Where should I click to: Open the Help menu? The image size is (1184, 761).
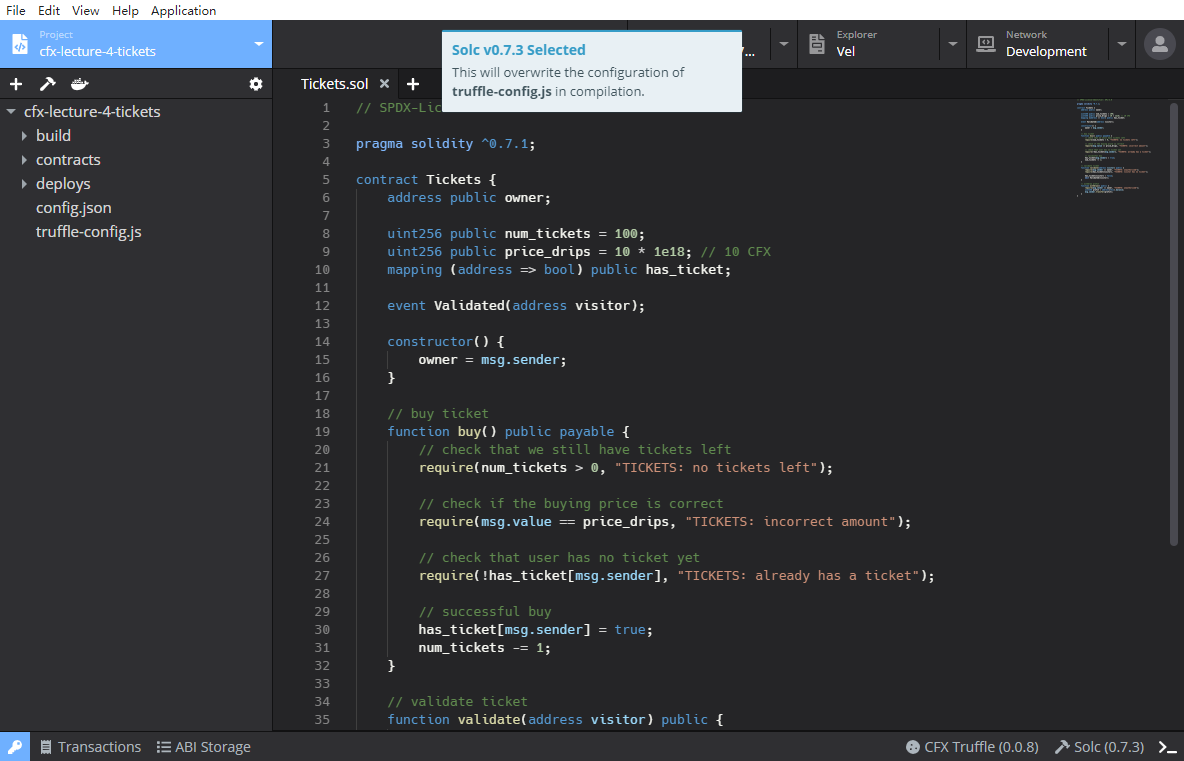coord(125,10)
